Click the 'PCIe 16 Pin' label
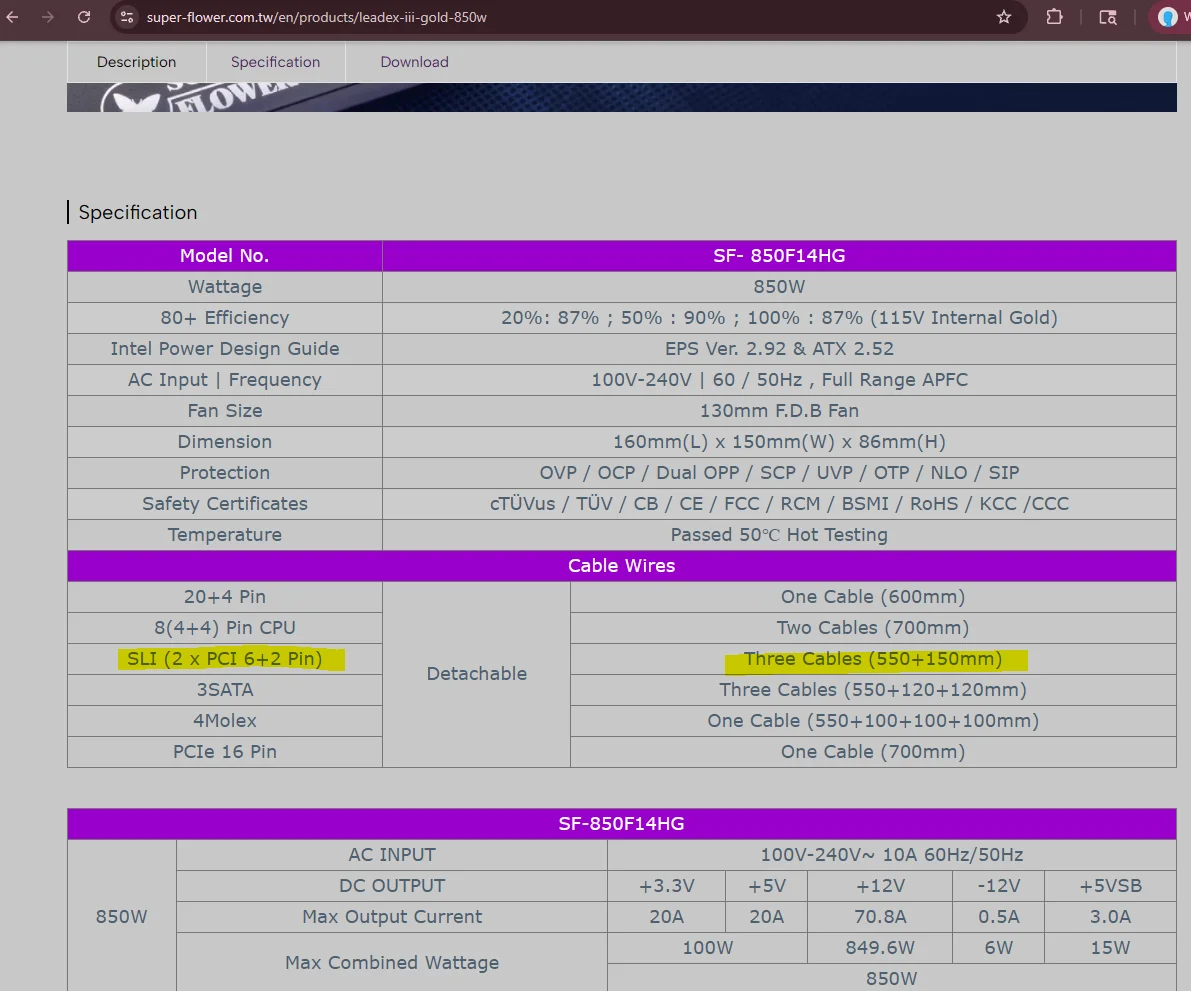The width and height of the screenshot is (1191, 991). pyautogui.click(x=225, y=753)
